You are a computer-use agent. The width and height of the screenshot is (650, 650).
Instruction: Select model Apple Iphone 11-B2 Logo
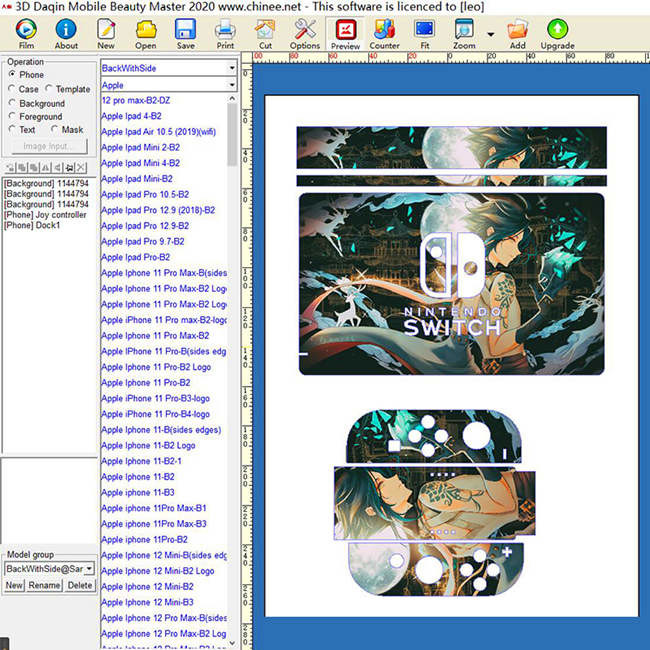[x=148, y=446]
